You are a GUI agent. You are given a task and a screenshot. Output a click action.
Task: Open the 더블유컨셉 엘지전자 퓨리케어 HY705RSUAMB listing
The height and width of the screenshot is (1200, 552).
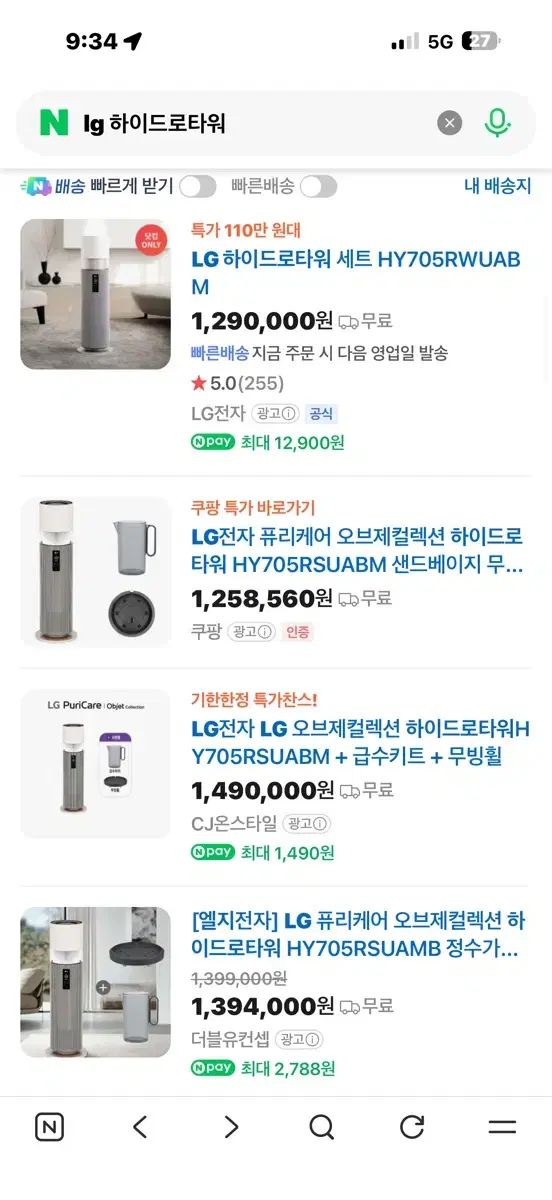(358, 934)
